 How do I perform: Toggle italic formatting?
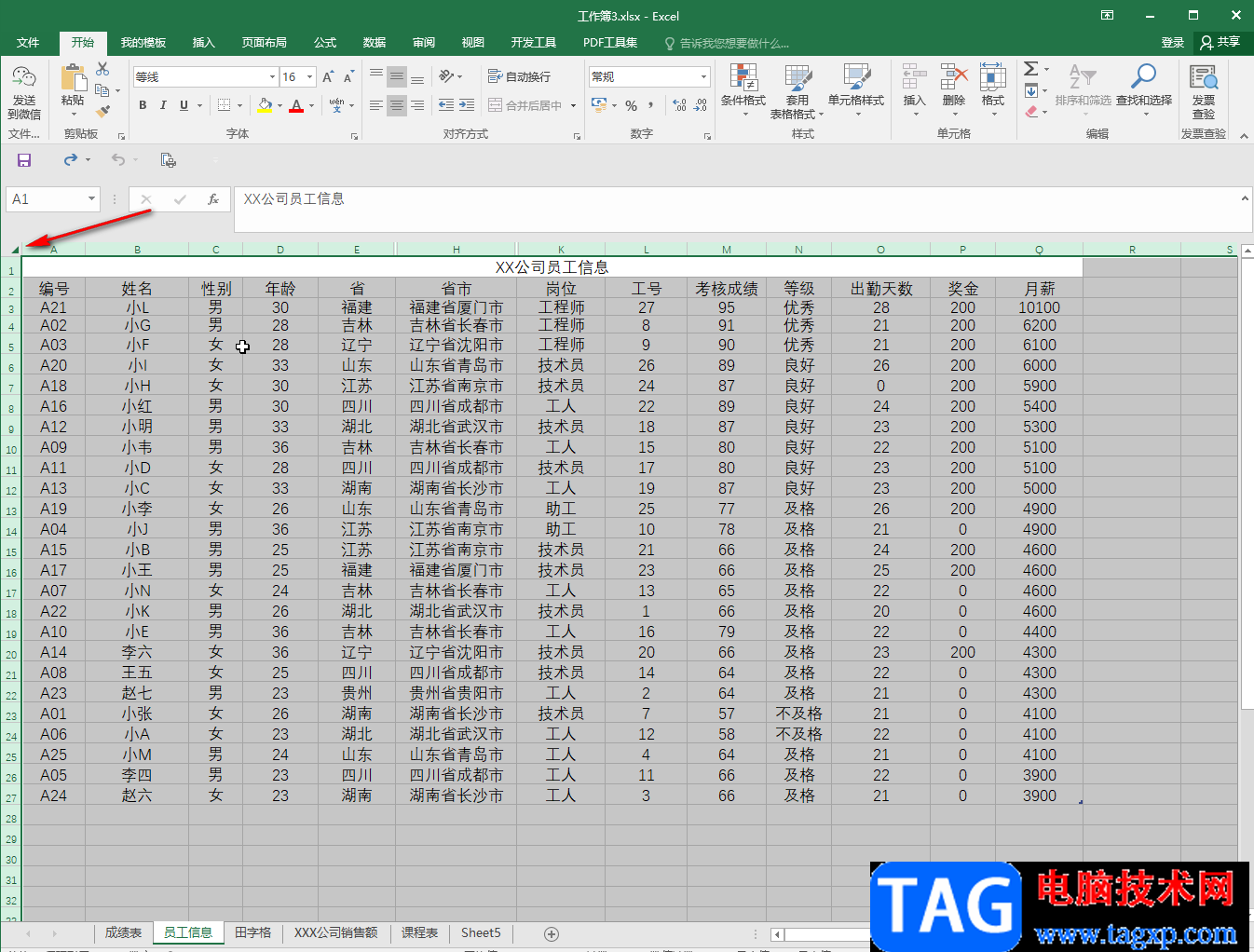[163, 105]
